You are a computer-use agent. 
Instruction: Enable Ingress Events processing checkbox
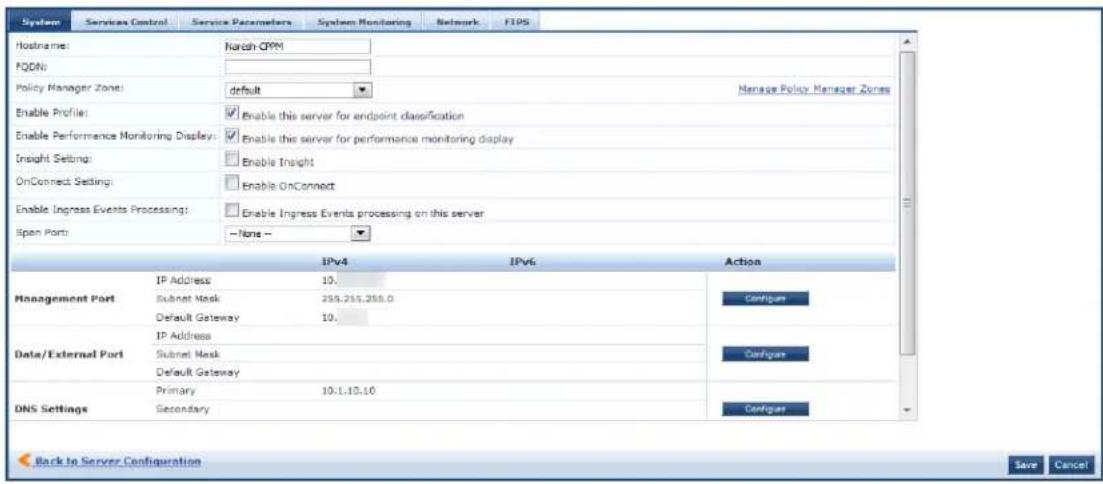[x=232, y=210]
